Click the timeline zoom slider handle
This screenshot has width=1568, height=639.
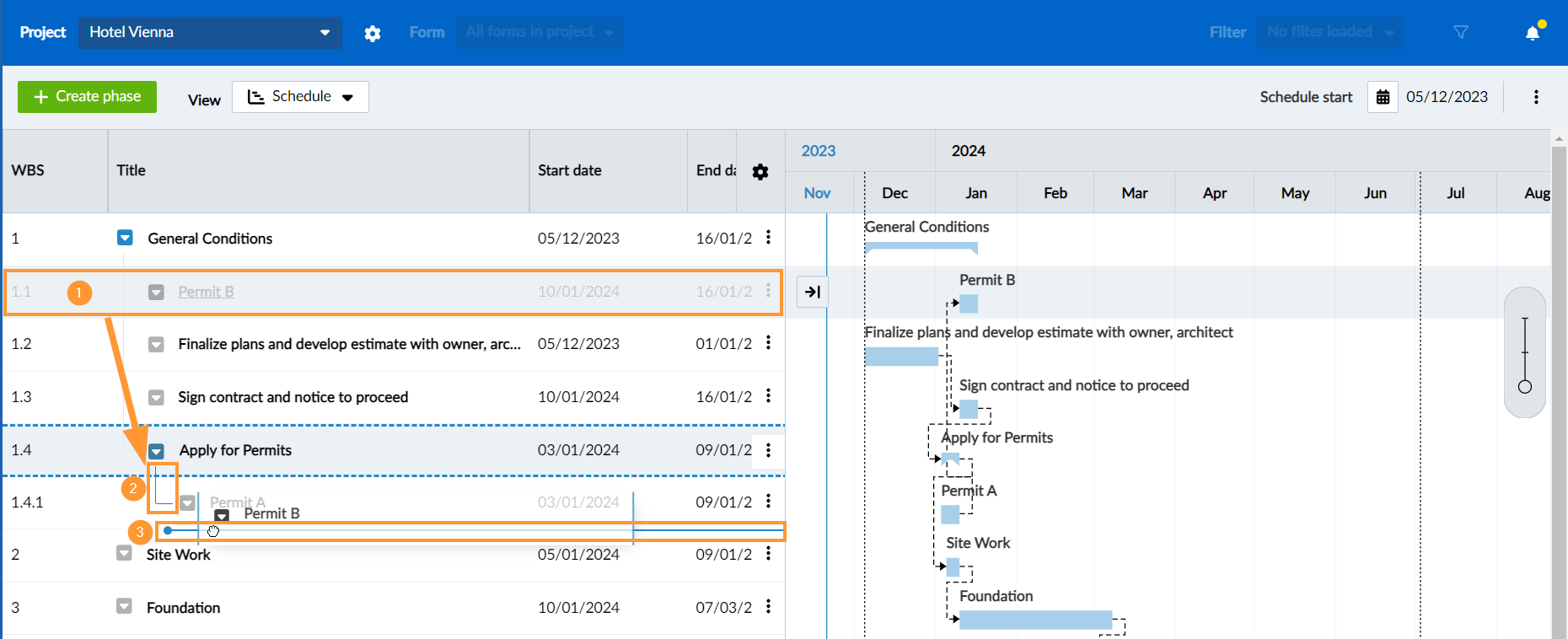[1524, 387]
